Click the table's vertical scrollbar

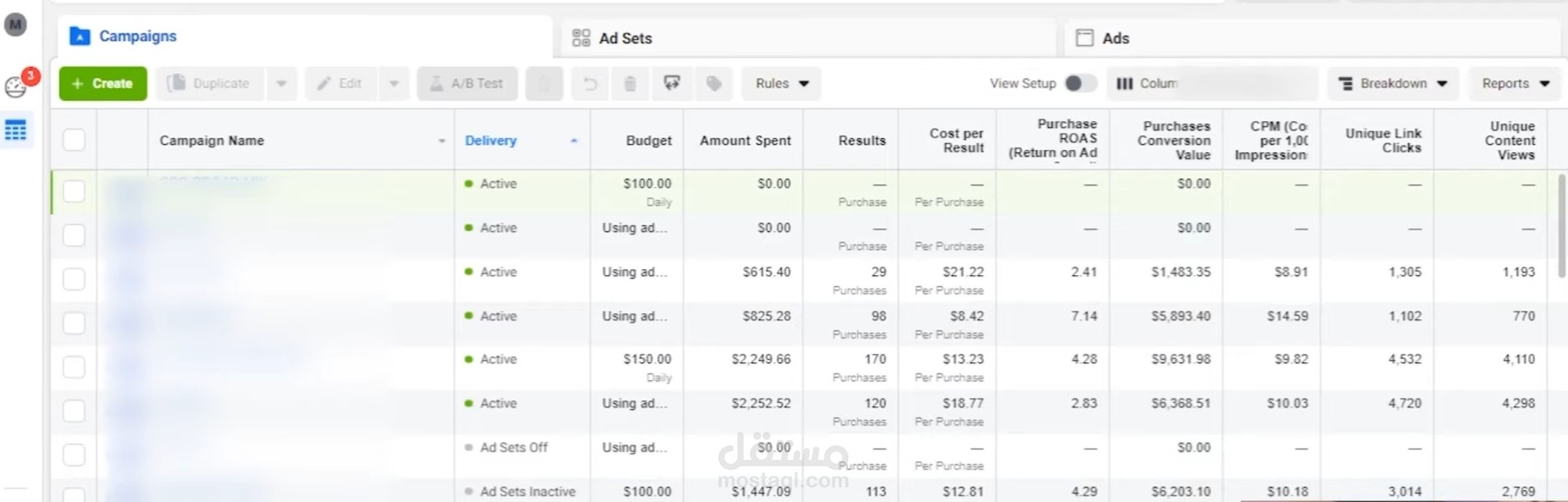click(1561, 226)
